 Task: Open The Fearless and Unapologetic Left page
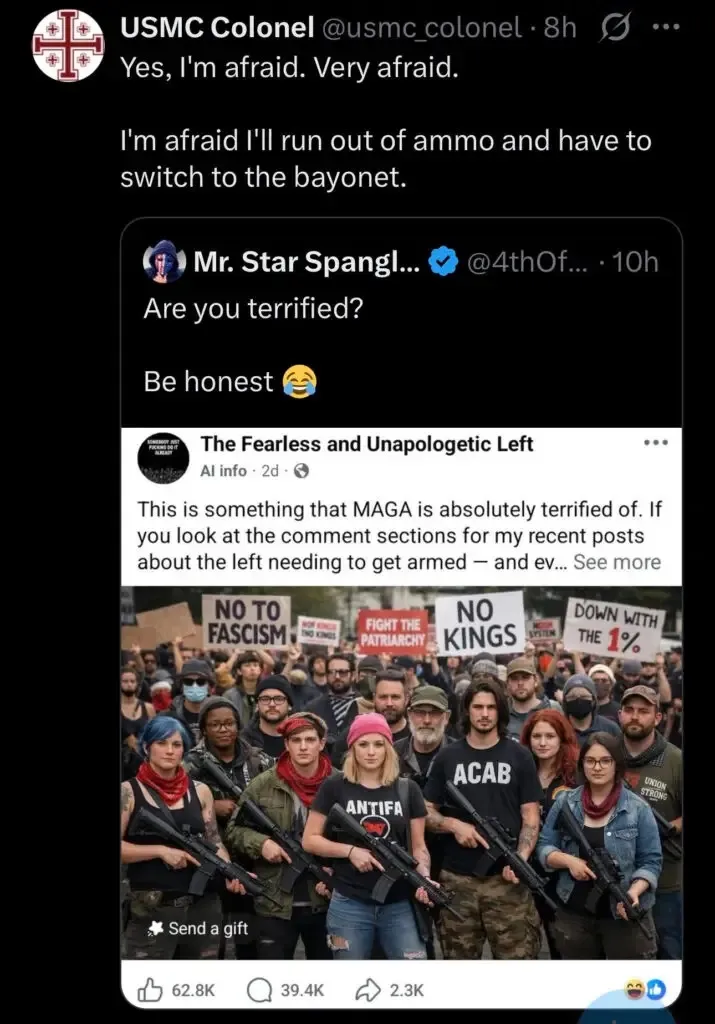pyautogui.click(x=367, y=444)
